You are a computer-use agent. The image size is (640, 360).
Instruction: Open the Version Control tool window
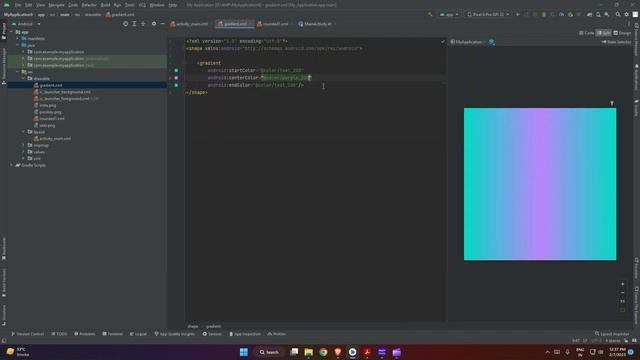(x=27, y=334)
